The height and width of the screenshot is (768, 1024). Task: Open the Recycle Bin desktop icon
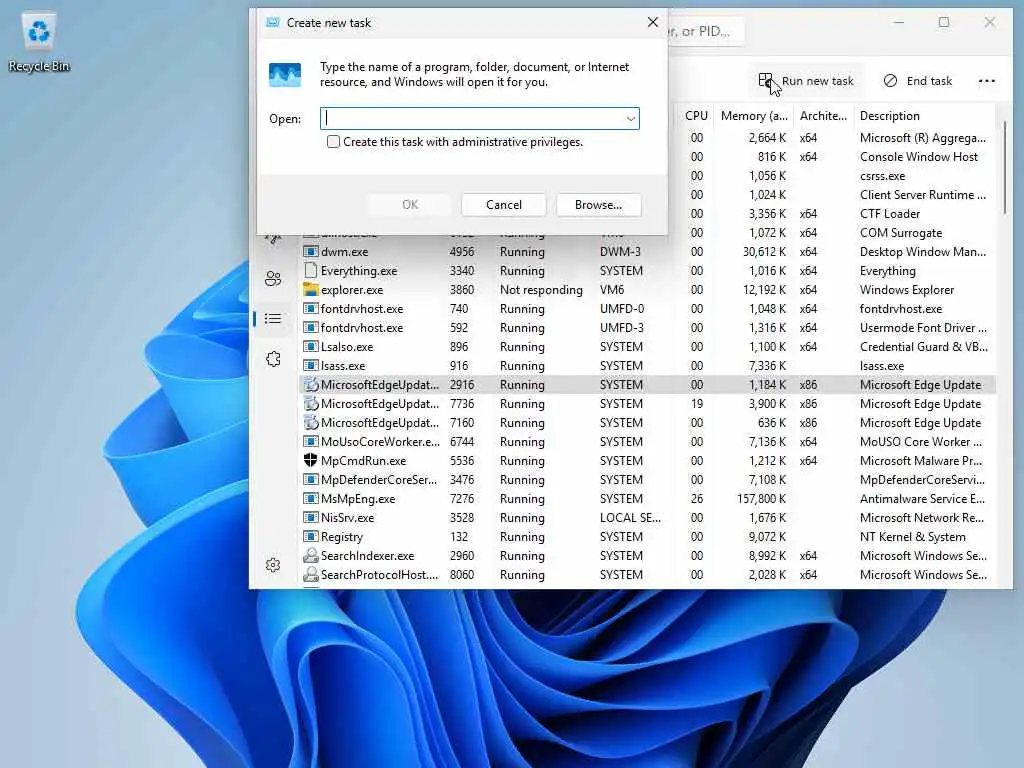[39, 42]
